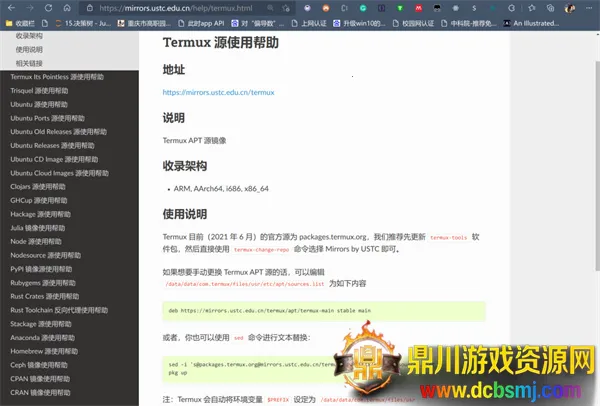Open the green T extension icon
This screenshot has width=600, height=406.
coord(400,8)
